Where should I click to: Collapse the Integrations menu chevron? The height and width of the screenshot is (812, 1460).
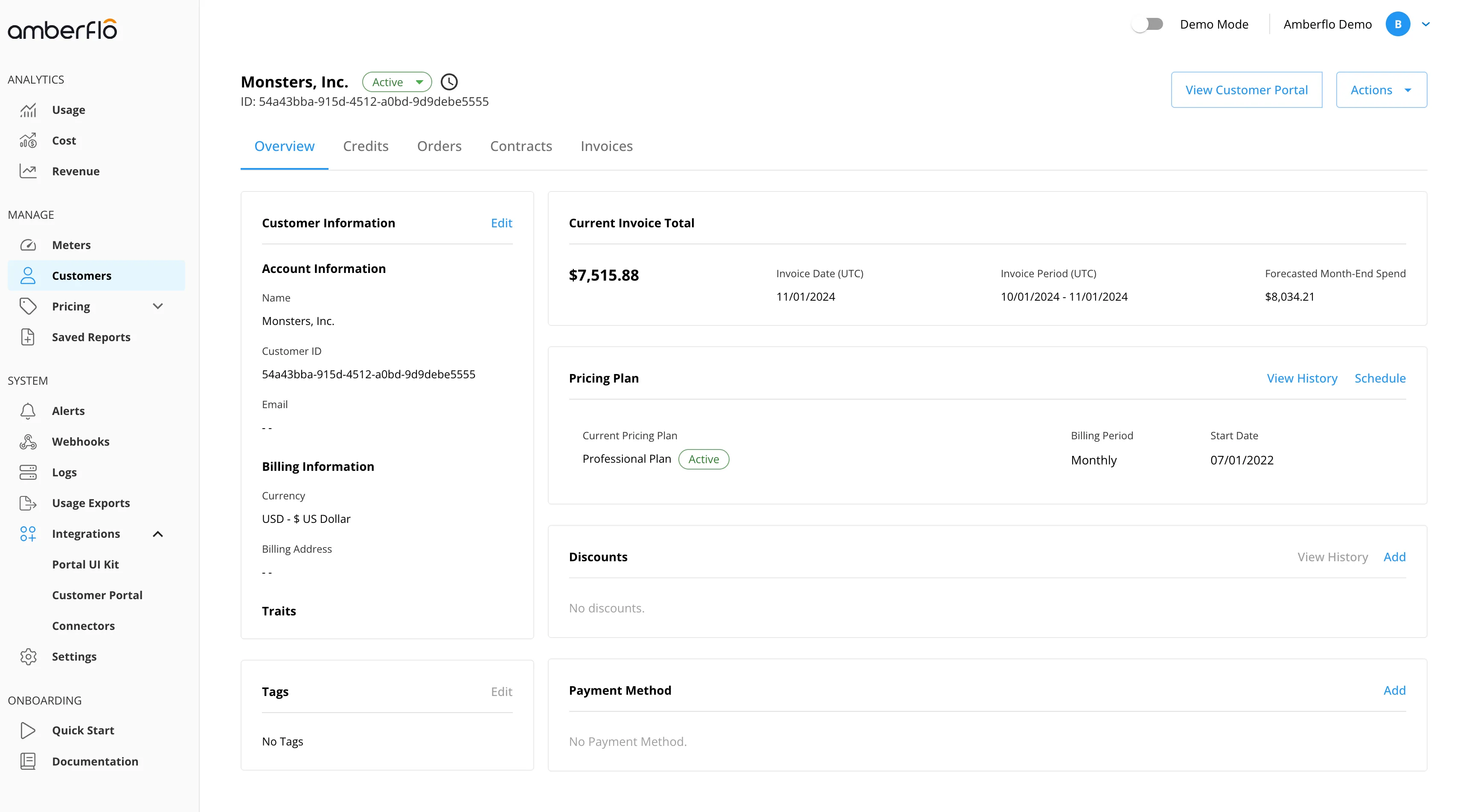(x=158, y=534)
